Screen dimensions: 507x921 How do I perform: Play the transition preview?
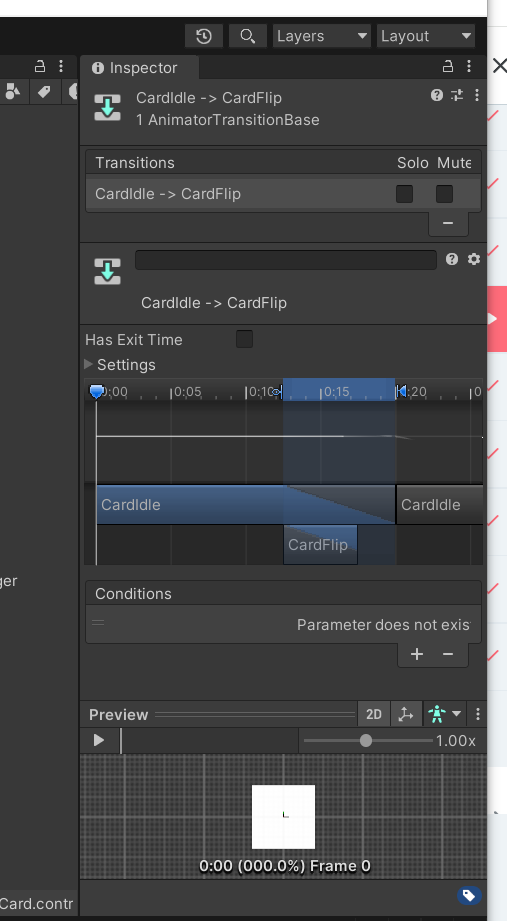(99, 740)
